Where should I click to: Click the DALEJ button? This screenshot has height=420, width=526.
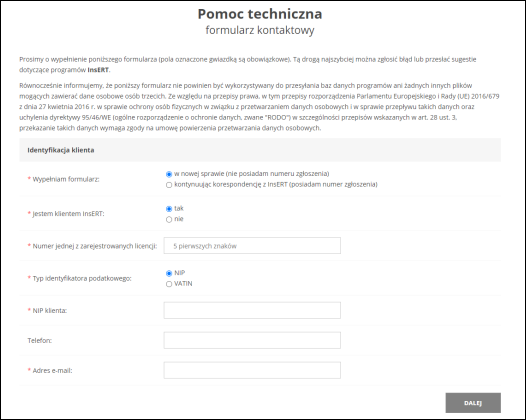(473, 403)
